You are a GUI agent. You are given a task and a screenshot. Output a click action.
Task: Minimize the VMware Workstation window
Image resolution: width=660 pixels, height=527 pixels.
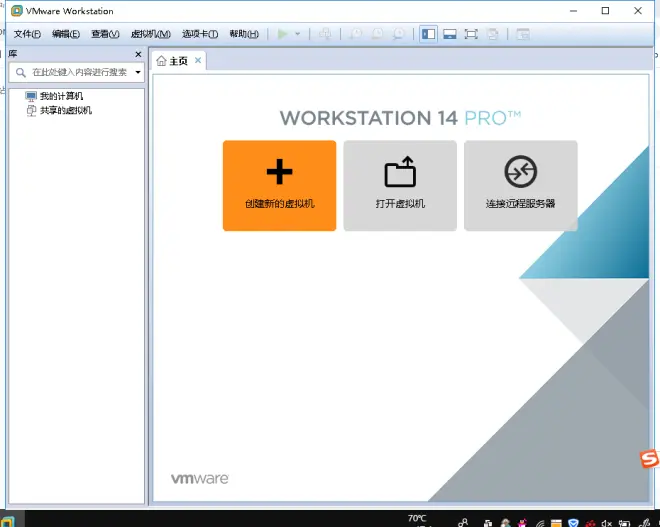point(573,11)
